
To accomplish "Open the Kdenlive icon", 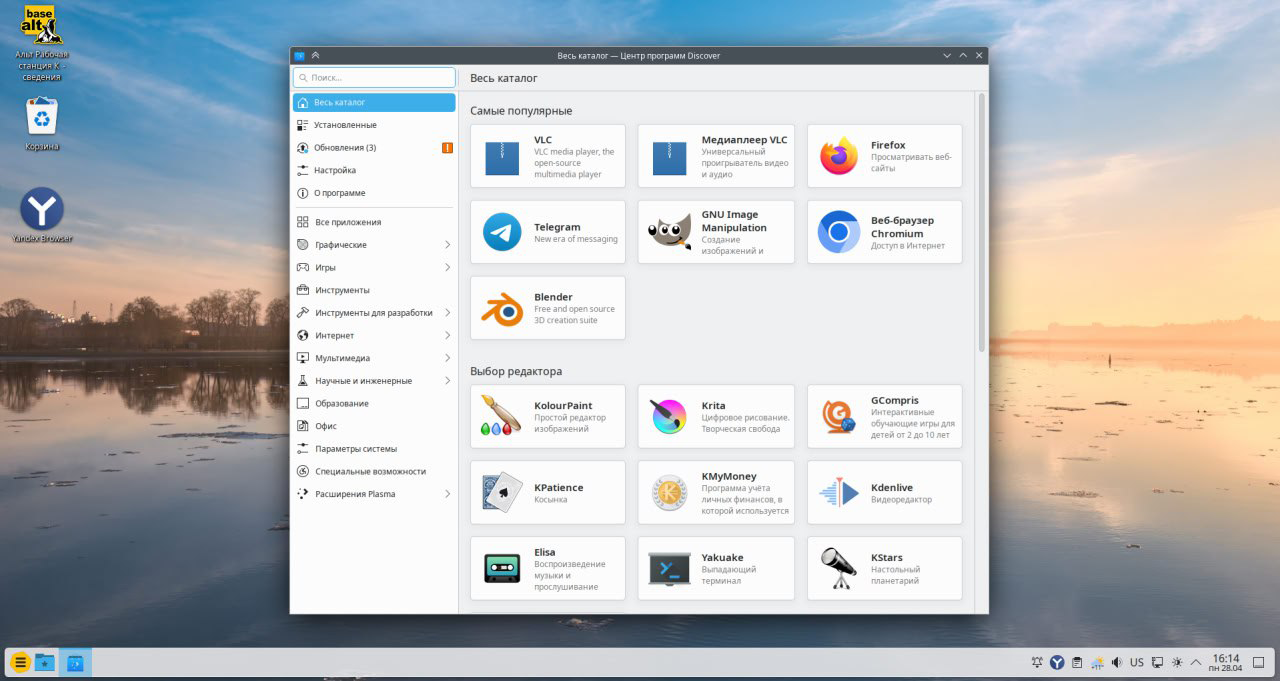I will (x=839, y=492).
